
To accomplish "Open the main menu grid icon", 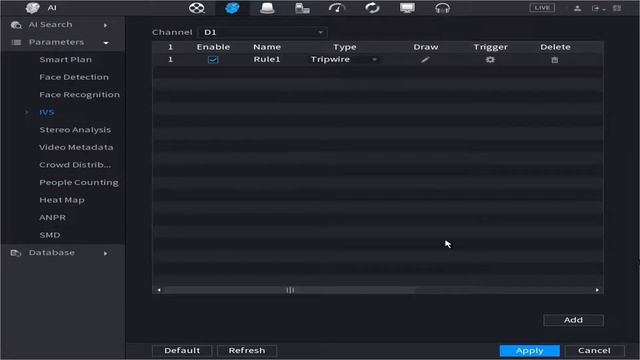I will click(x=617, y=8).
